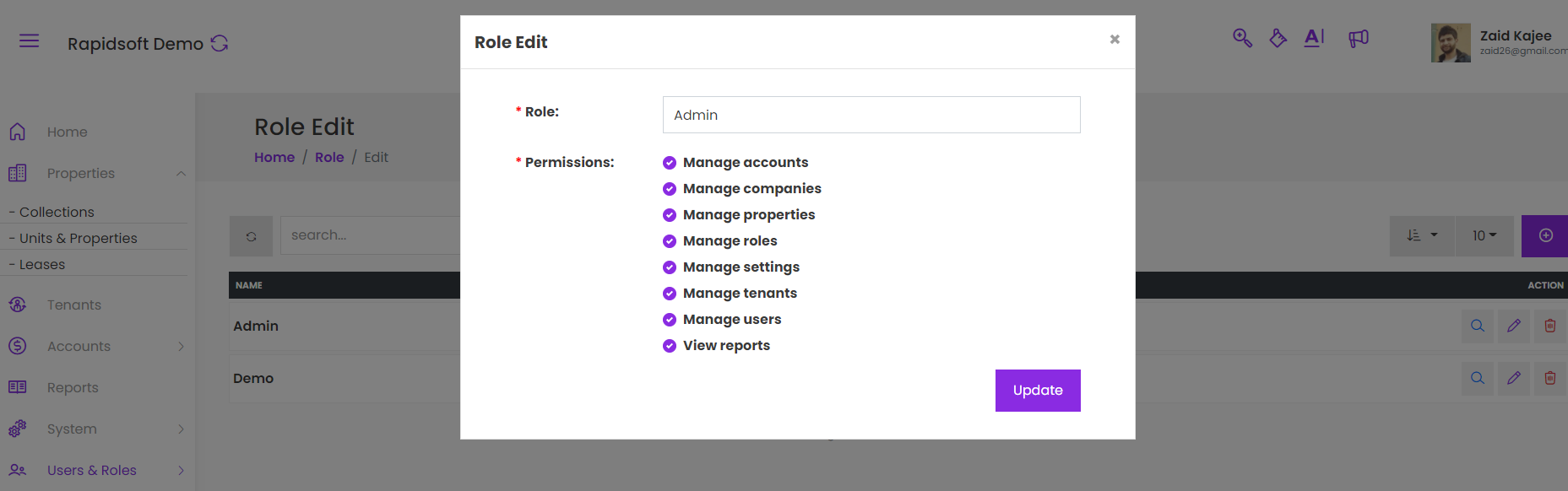Screen dimensions: 1568x491
Task: Click the view magnifier icon for Admin row
Action: coord(1478,326)
